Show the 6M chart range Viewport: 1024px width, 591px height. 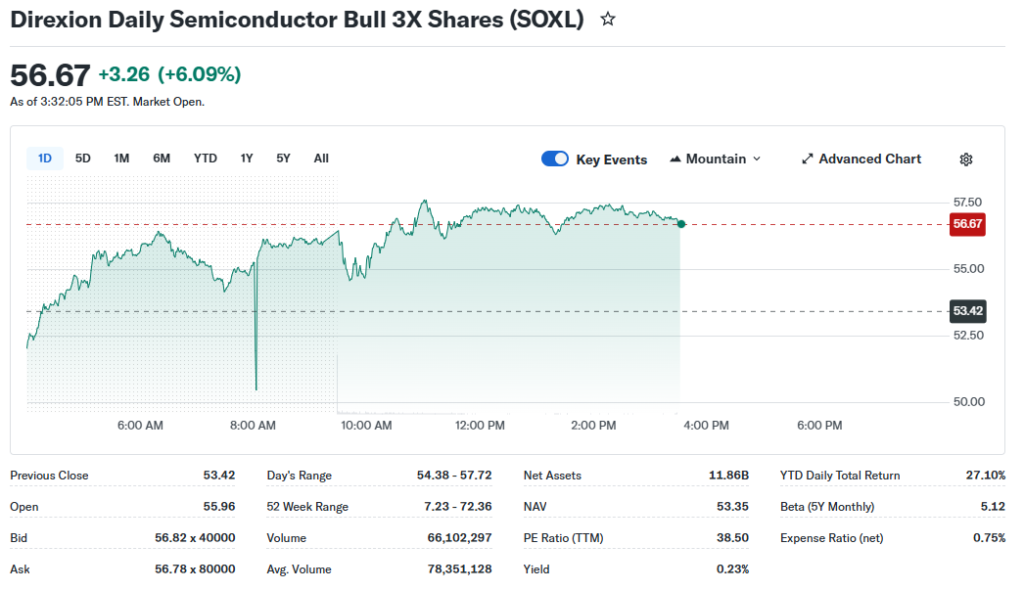coord(161,158)
